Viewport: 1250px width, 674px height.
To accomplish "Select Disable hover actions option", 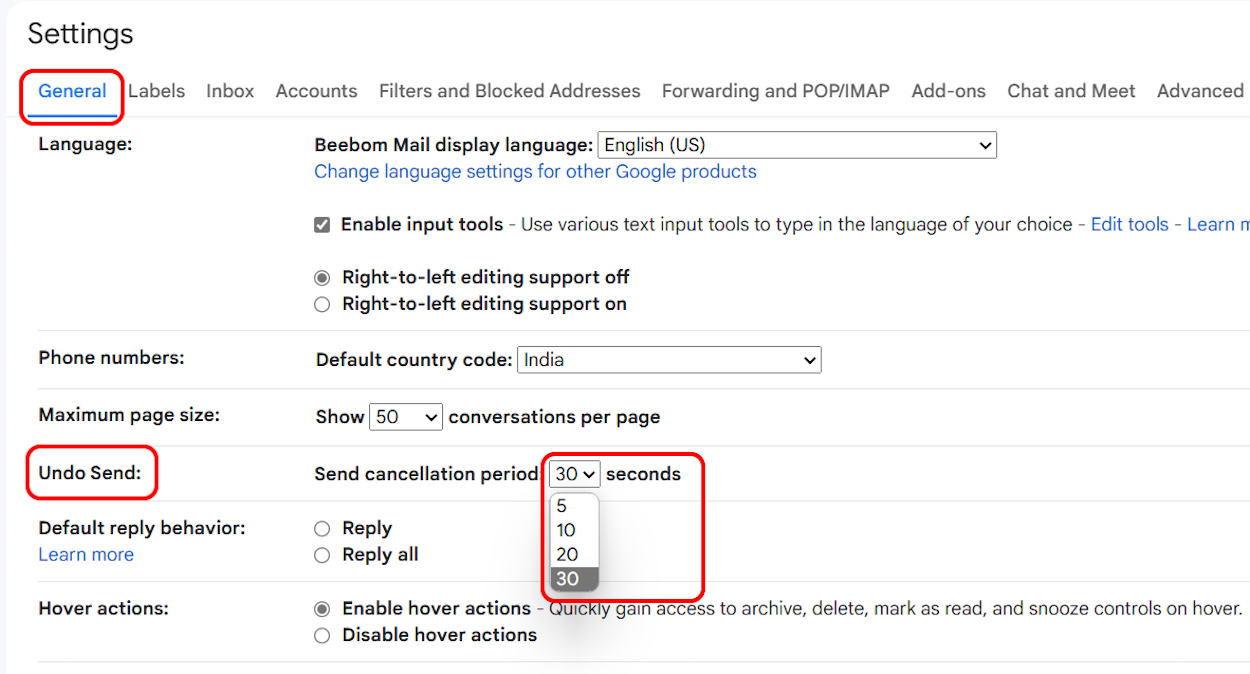I will tap(322, 635).
